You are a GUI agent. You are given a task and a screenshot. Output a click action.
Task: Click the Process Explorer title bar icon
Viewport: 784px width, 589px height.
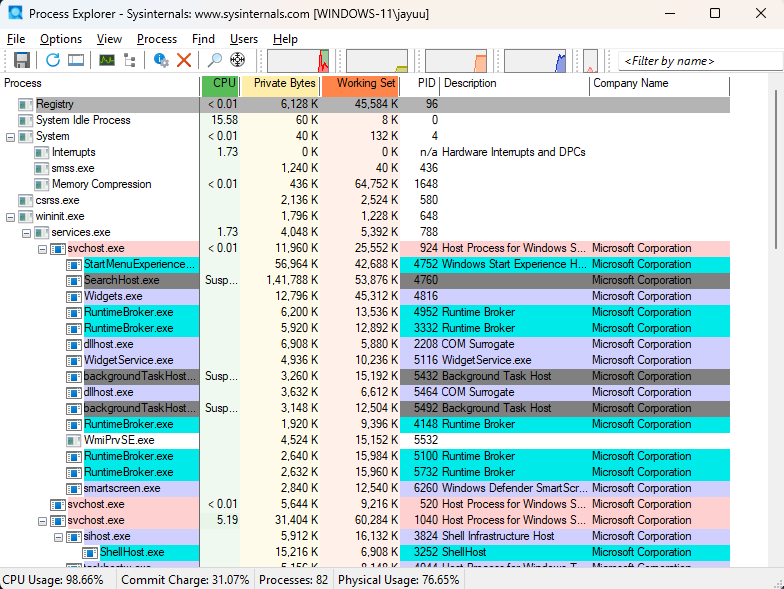coord(16,12)
